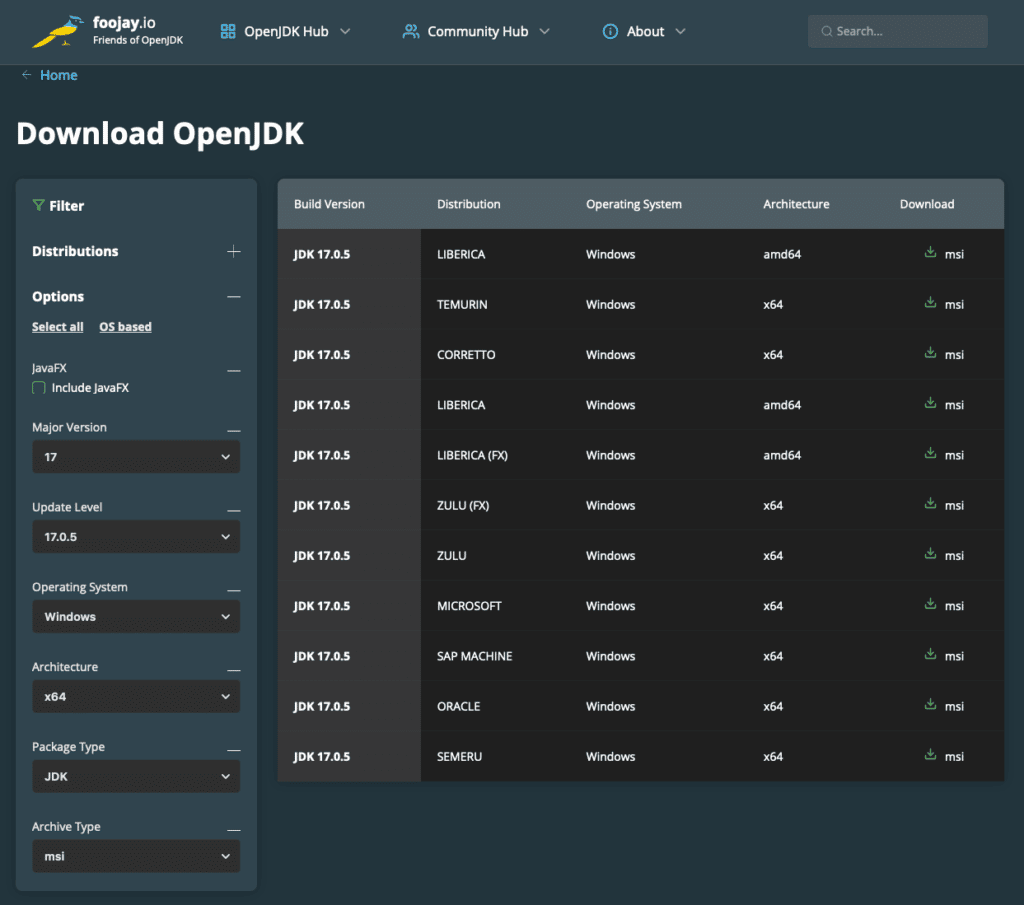Click the OS based link
The width and height of the screenshot is (1024, 905).
click(x=125, y=326)
